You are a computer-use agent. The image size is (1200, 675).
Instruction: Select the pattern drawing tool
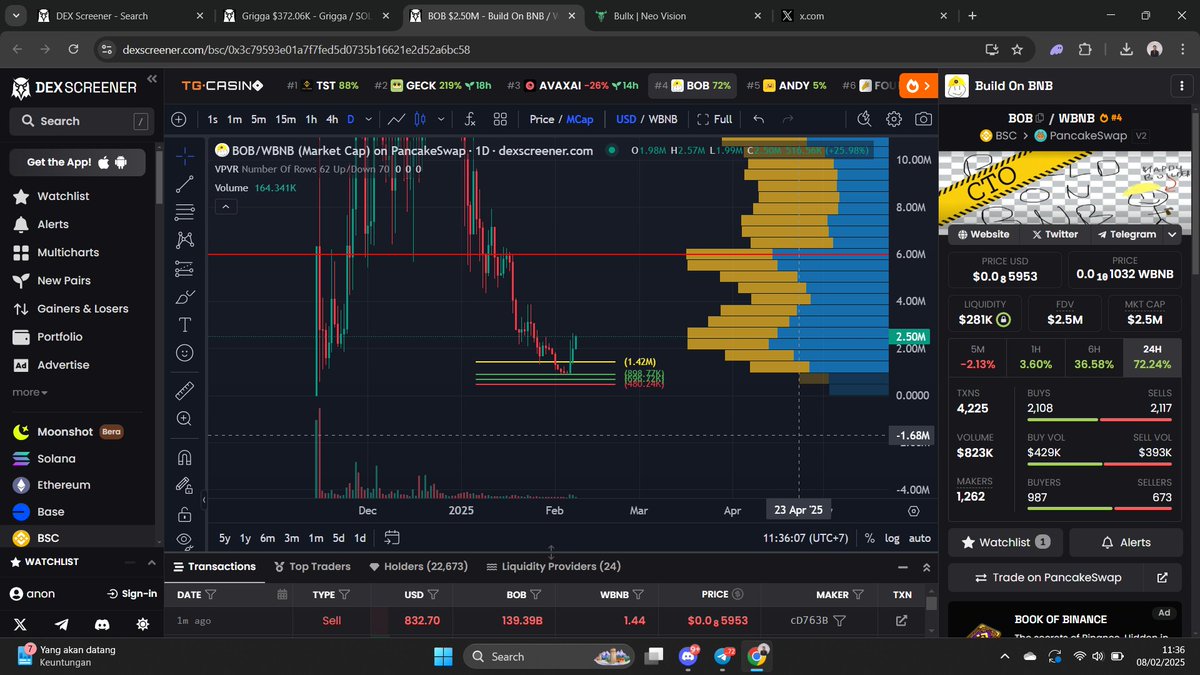[x=185, y=240]
